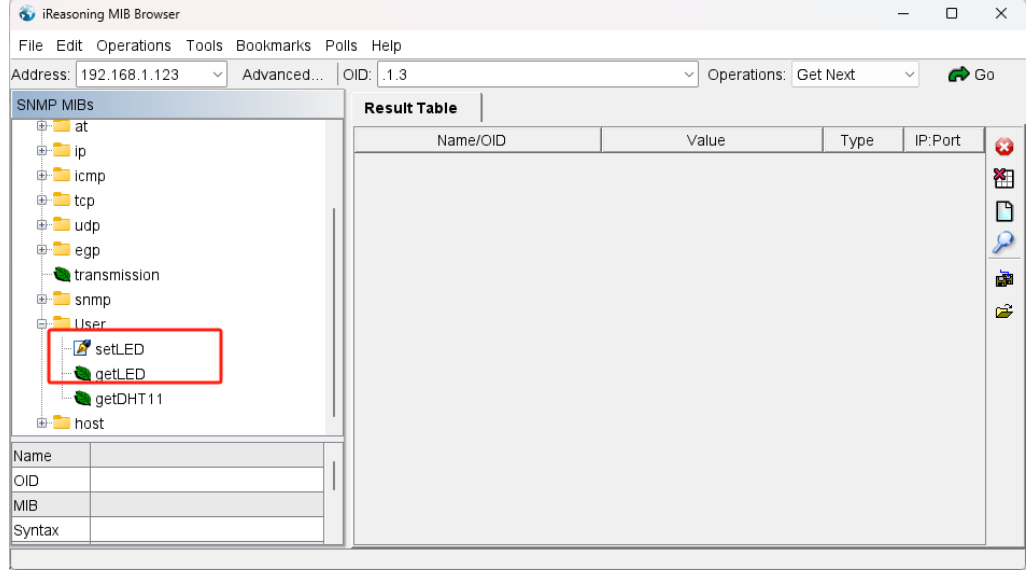This screenshot has height=573, width=1030.
Task: Click the open folder icon
Action: [1003, 313]
